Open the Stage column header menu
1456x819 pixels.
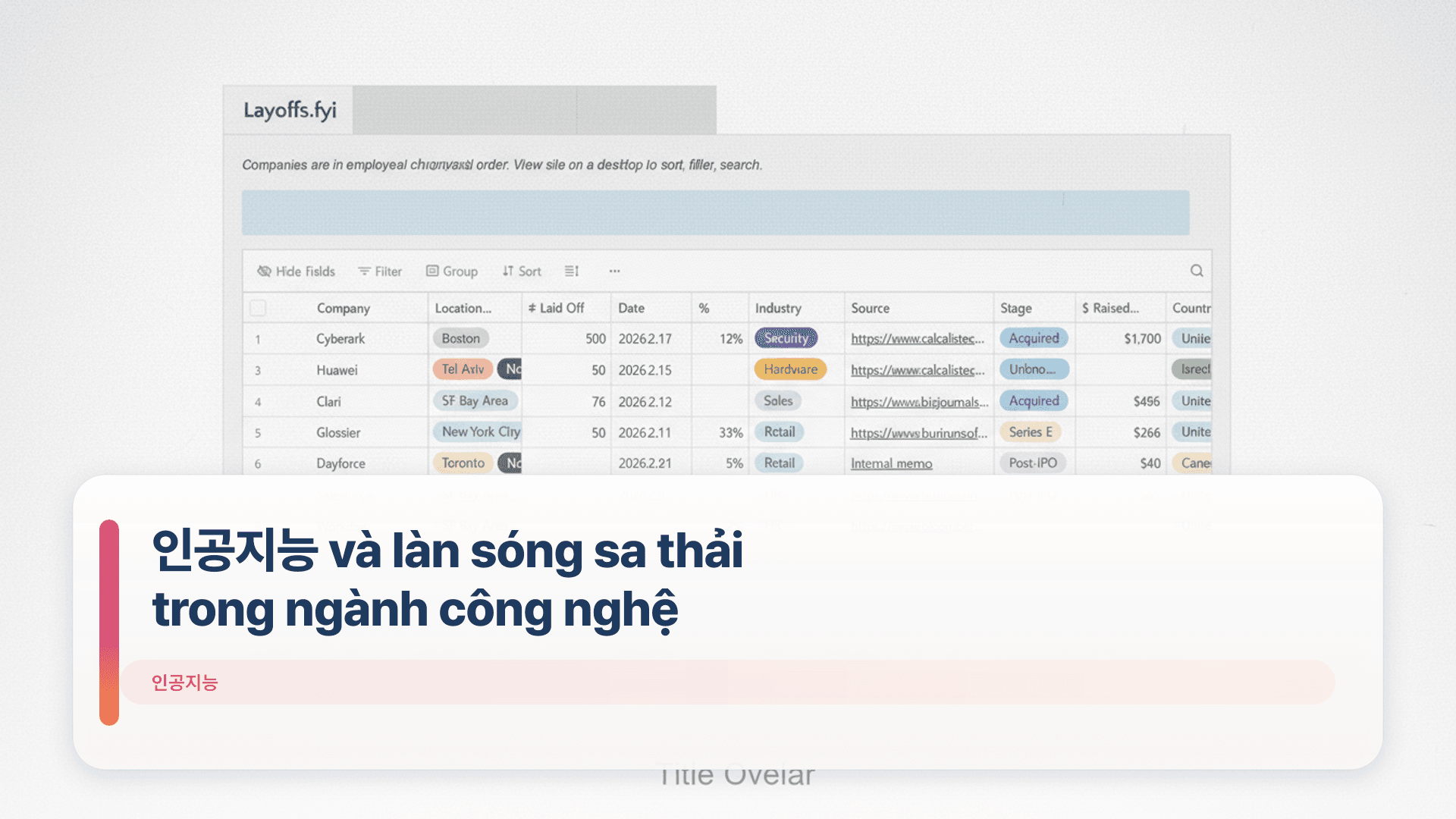point(1017,308)
